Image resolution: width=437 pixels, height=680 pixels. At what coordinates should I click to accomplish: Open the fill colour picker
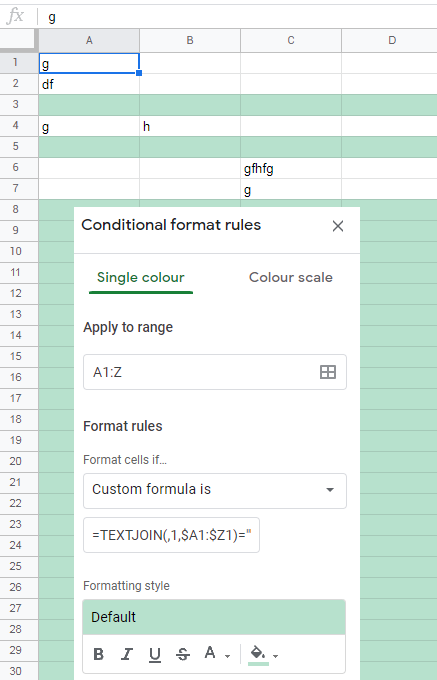[x=258, y=653]
